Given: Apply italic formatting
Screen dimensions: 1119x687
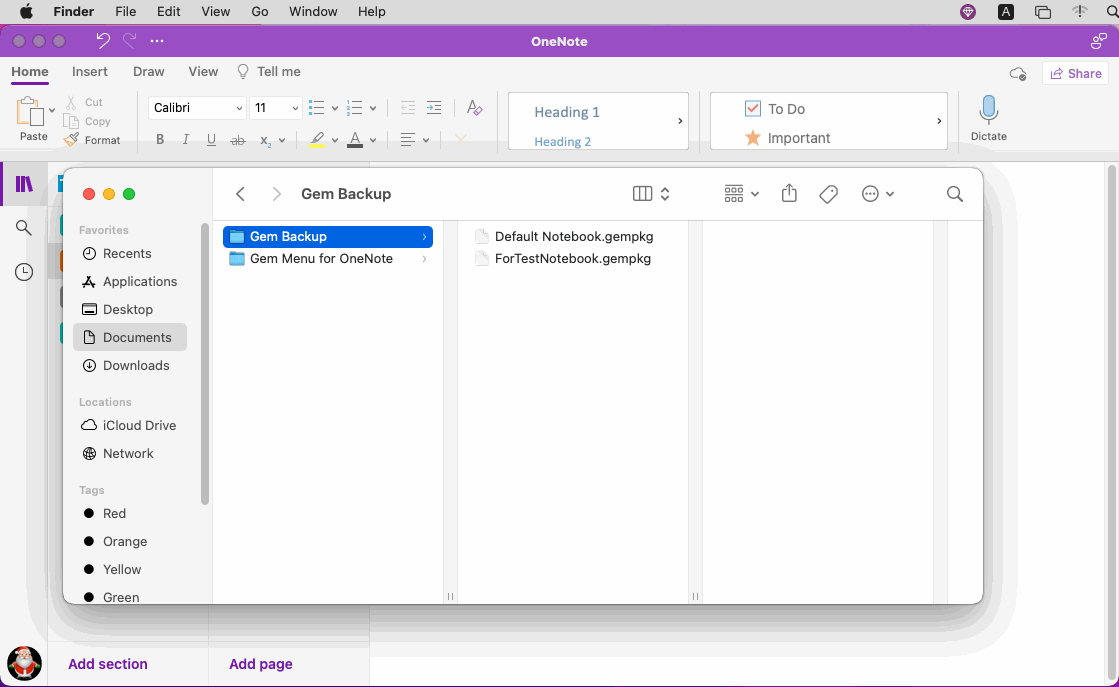Looking at the screenshot, I should click(186, 140).
